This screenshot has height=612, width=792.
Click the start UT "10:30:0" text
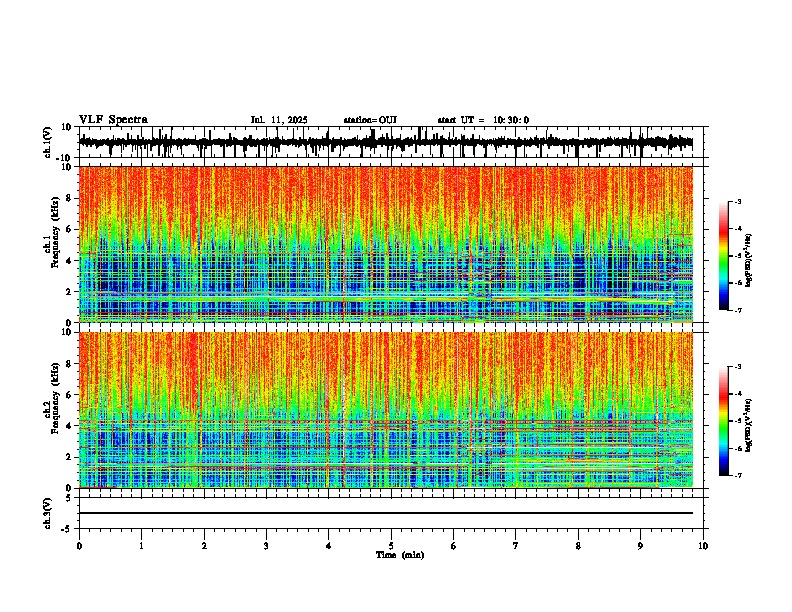511,120
